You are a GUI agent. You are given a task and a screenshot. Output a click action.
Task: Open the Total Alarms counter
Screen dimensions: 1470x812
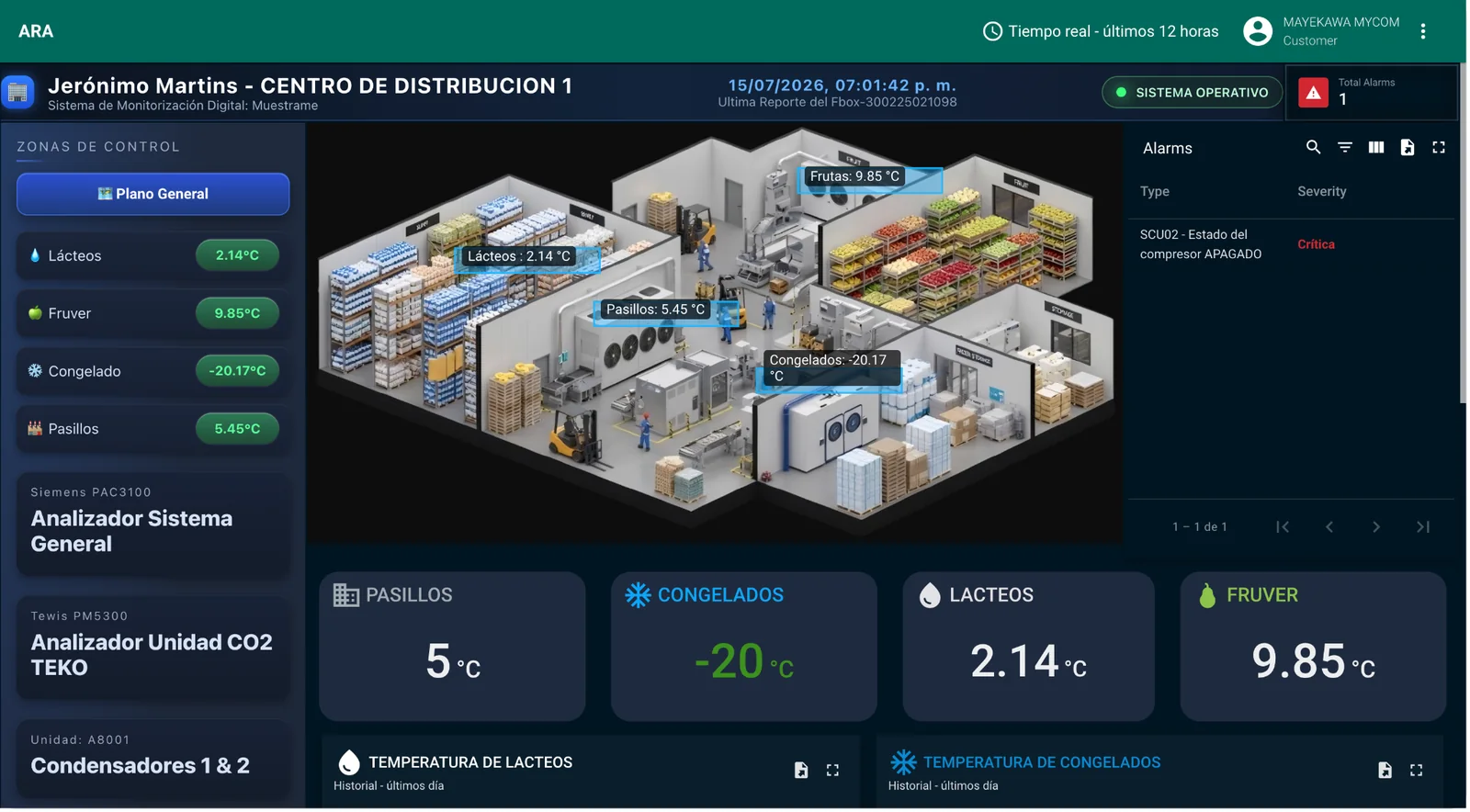[x=1371, y=92]
